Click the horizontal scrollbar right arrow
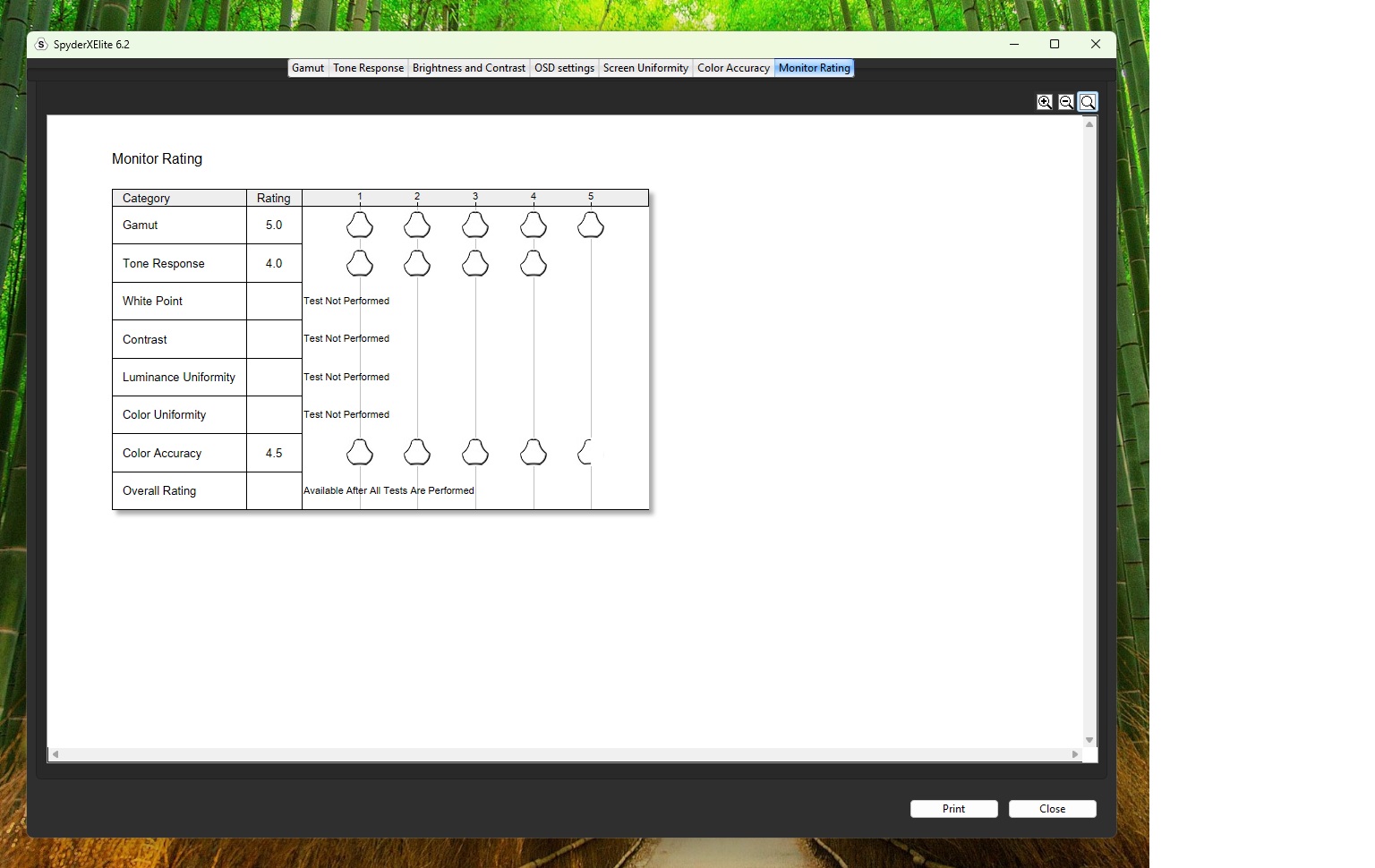The width and height of the screenshot is (1375, 868). (x=1075, y=754)
